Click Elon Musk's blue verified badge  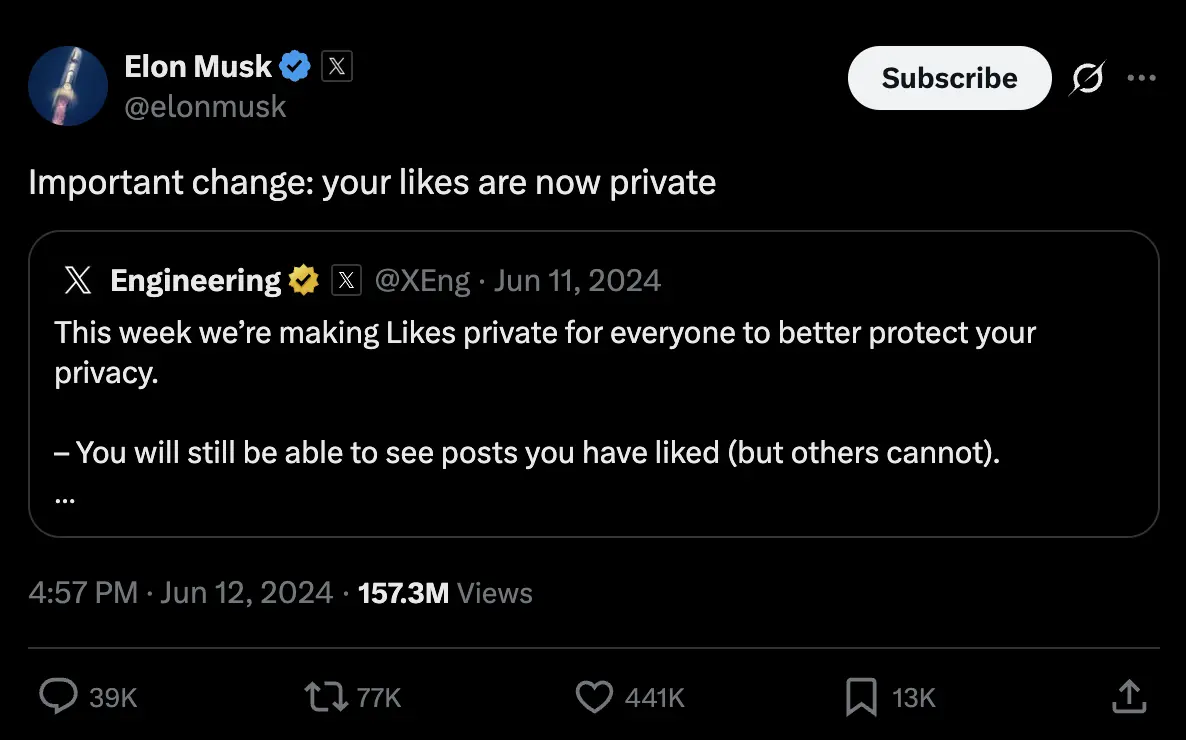[293, 65]
